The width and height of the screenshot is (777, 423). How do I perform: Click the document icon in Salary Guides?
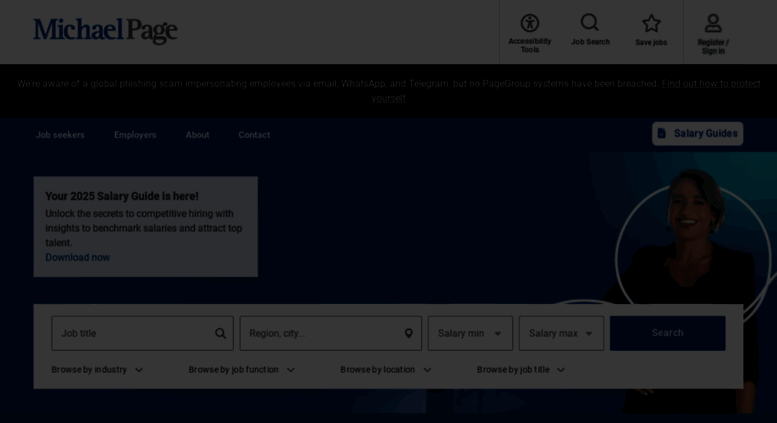(662, 133)
